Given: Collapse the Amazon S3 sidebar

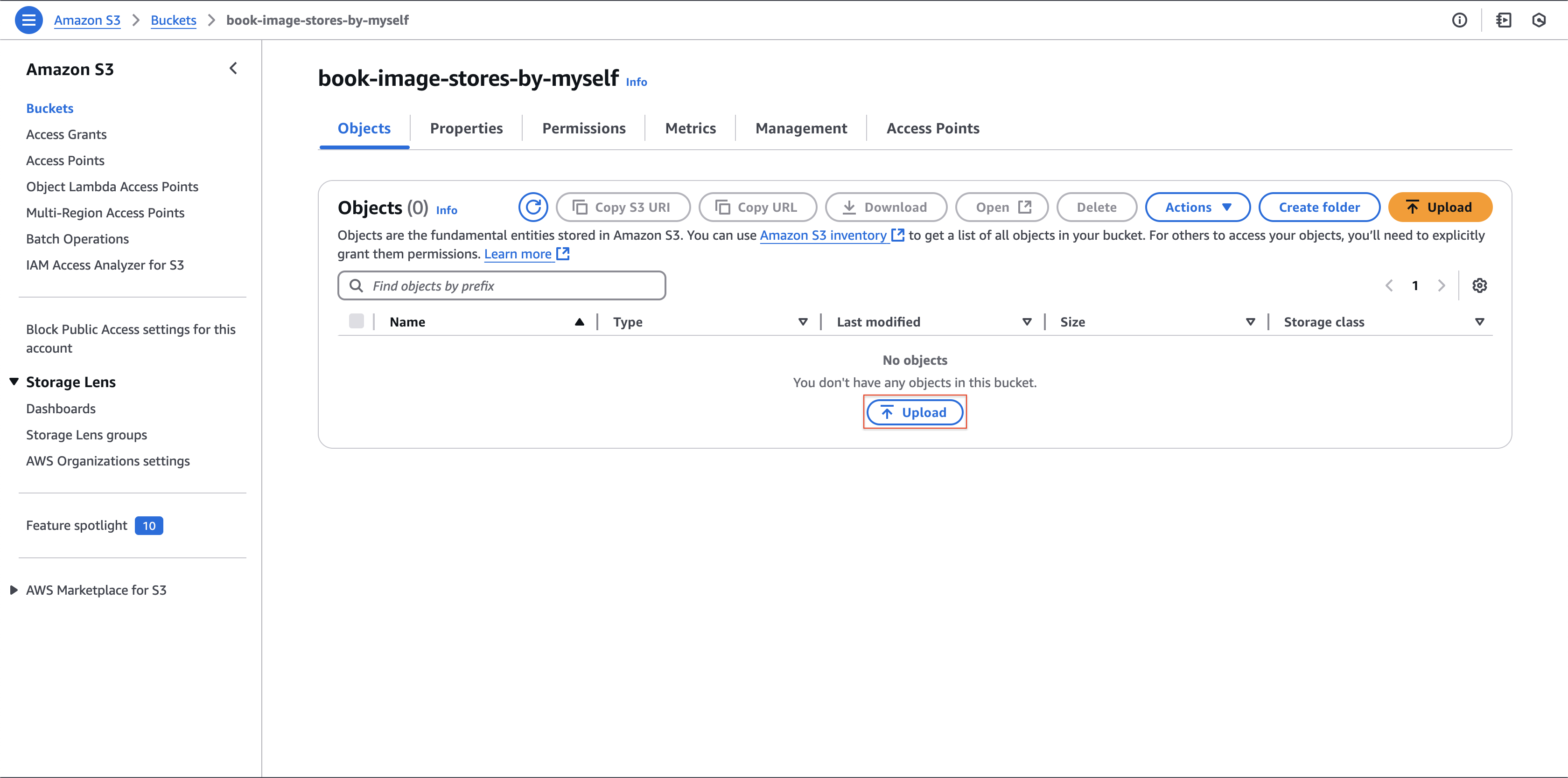Looking at the screenshot, I should click(233, 68).
